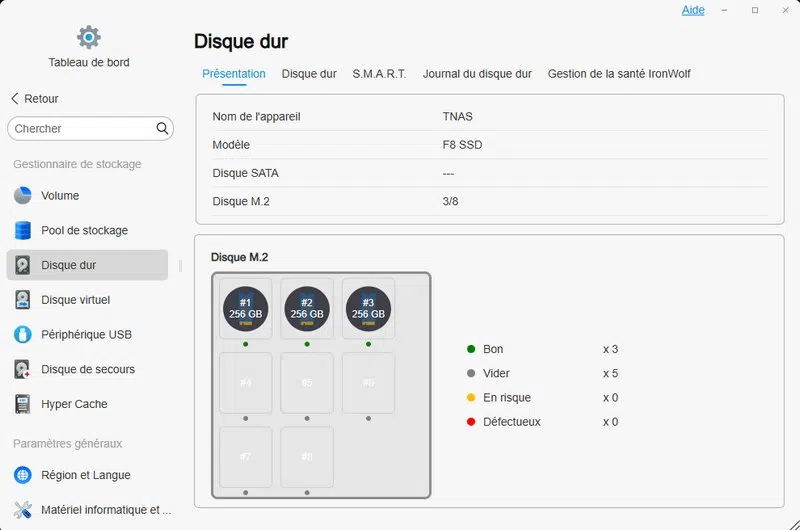Switch to the Présentation tab
This screenshot has width=800, height=530.
pyautogui.click(x=234, y=74)
